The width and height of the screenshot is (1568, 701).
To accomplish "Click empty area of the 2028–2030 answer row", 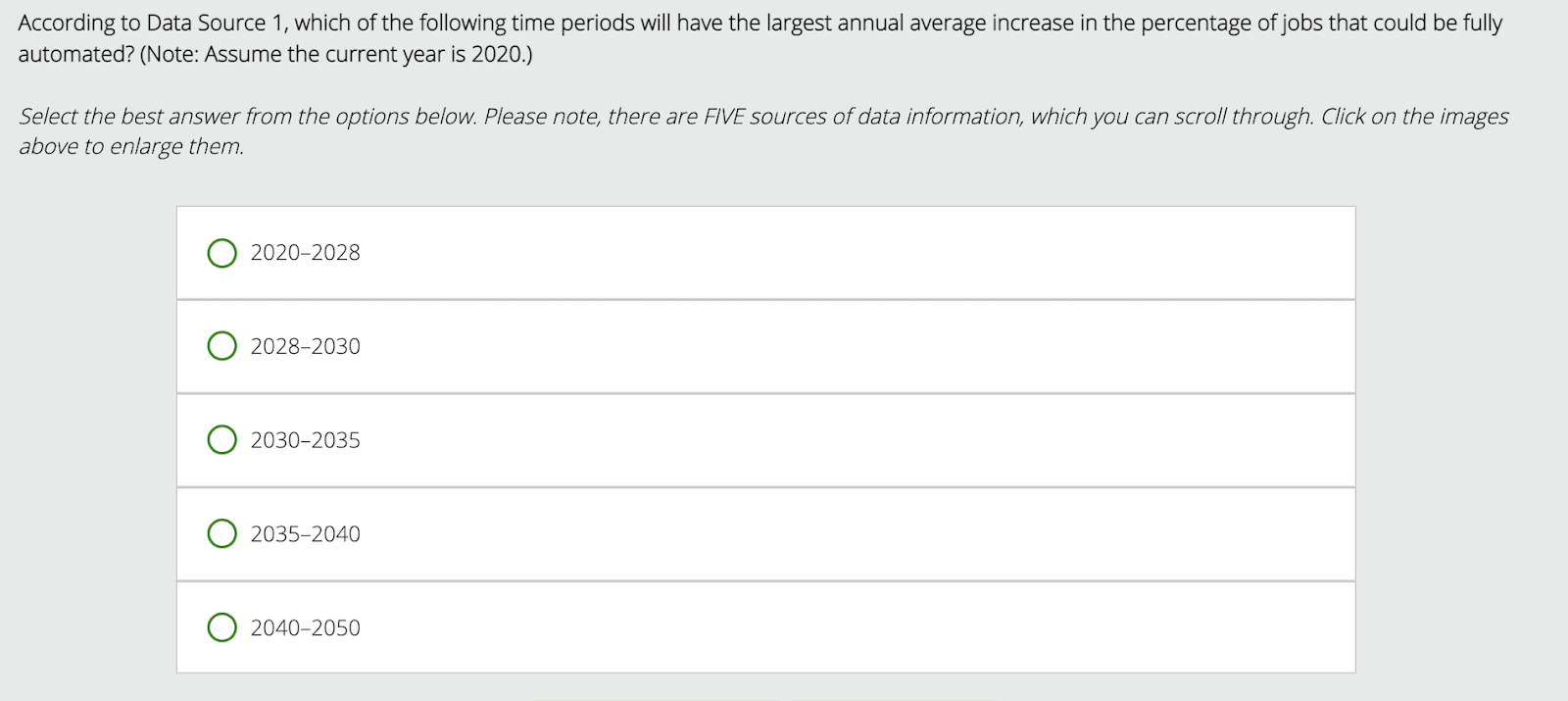I will pos(833,346).
